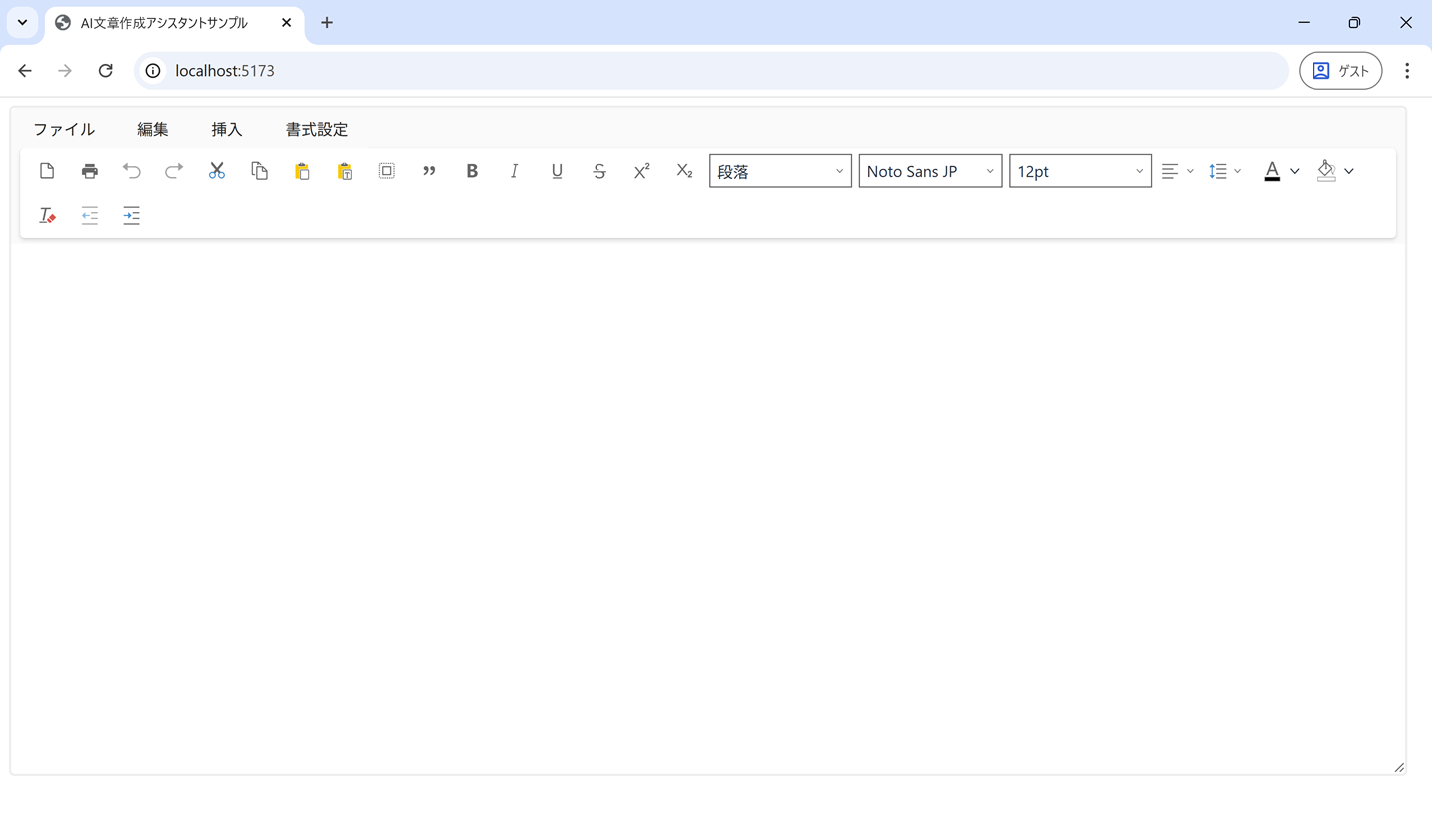
Task: Click the clear formatting icon
Action: 47,215
